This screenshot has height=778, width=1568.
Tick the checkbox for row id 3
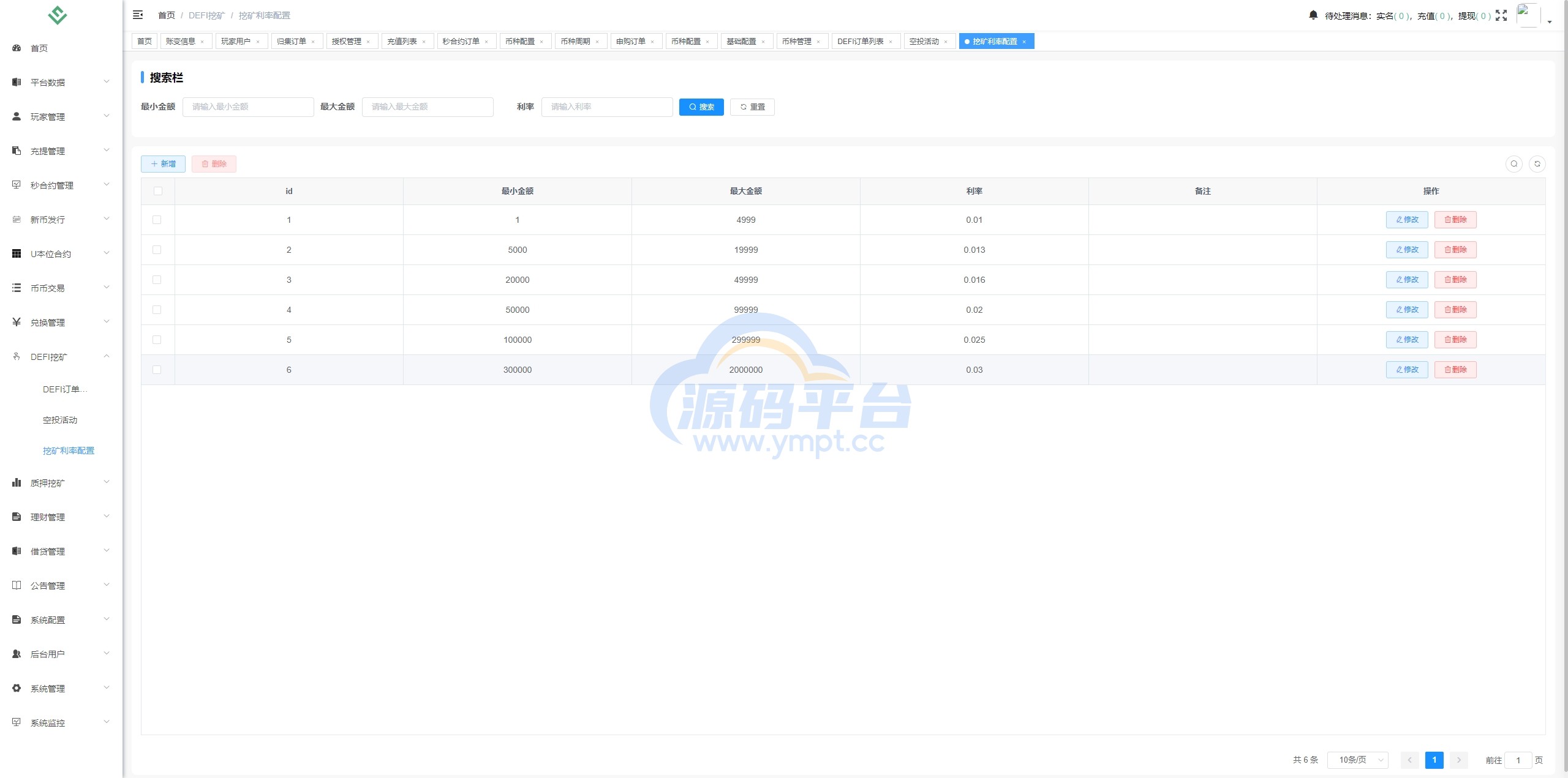click(x=157, y=280)
